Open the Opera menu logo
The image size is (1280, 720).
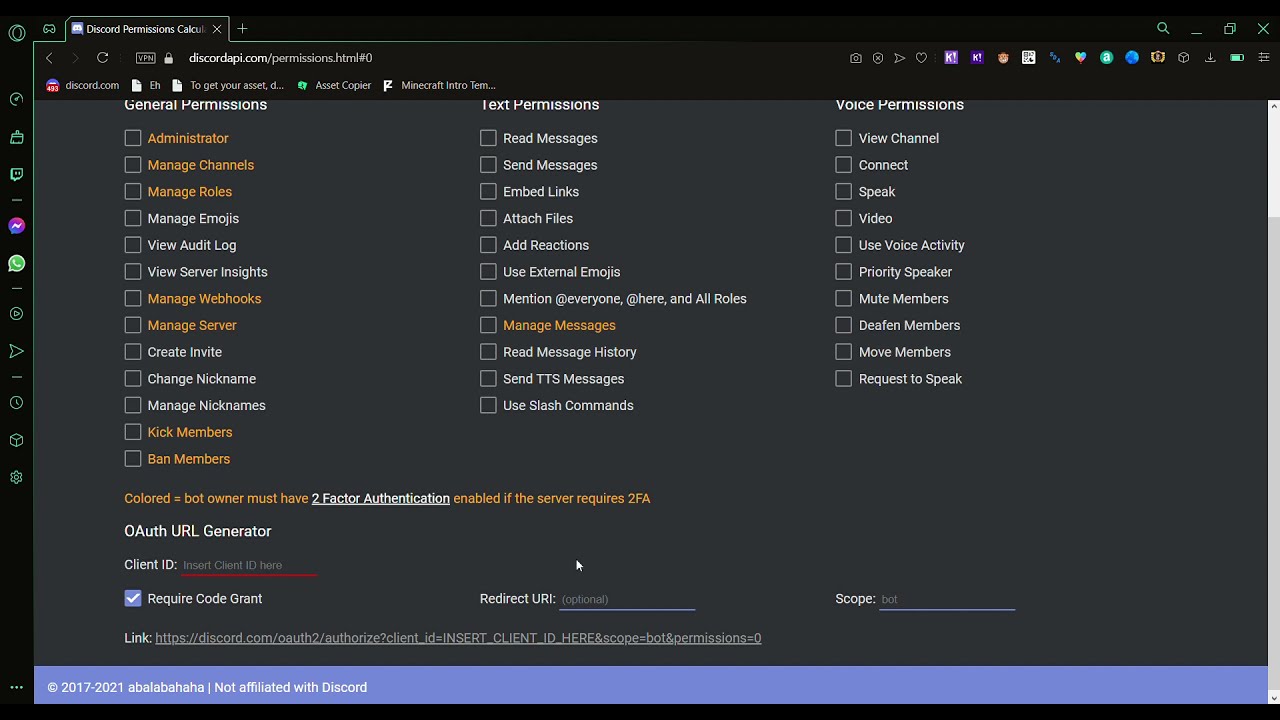click(x=17, y=33)
